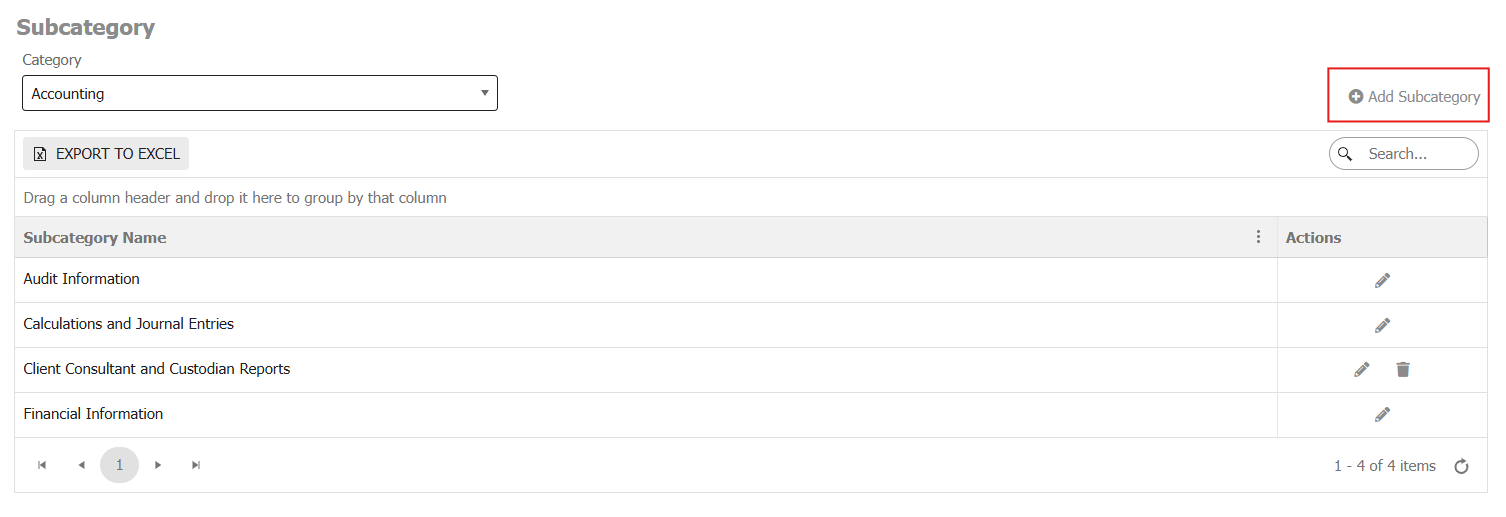Edit the Audit Information subcategory
The width and height of the screenshot is (1506, 517).
click(x=1382, y=281)
